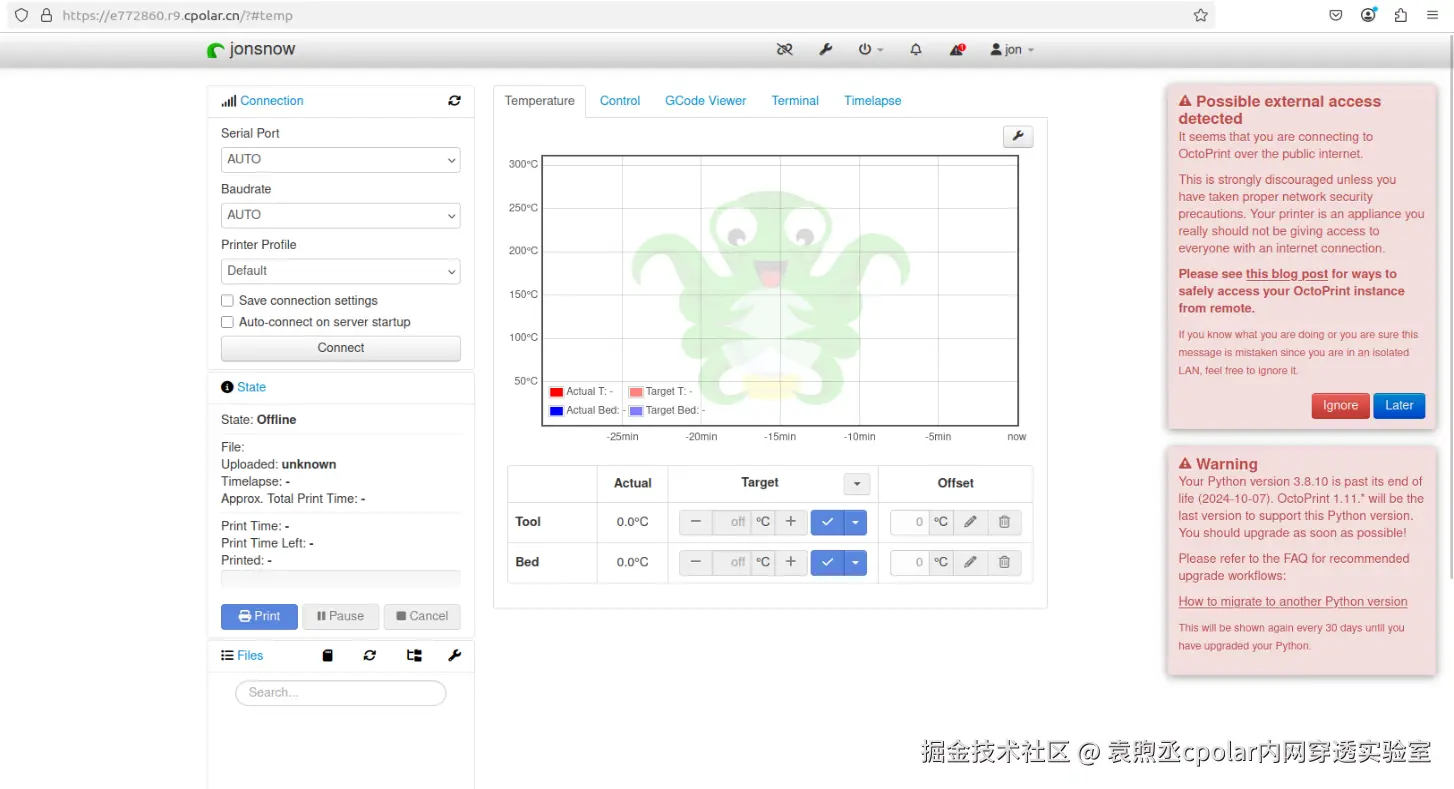Click the Pause button
This screenshot has width=1454, height=789.
[340, 616]
